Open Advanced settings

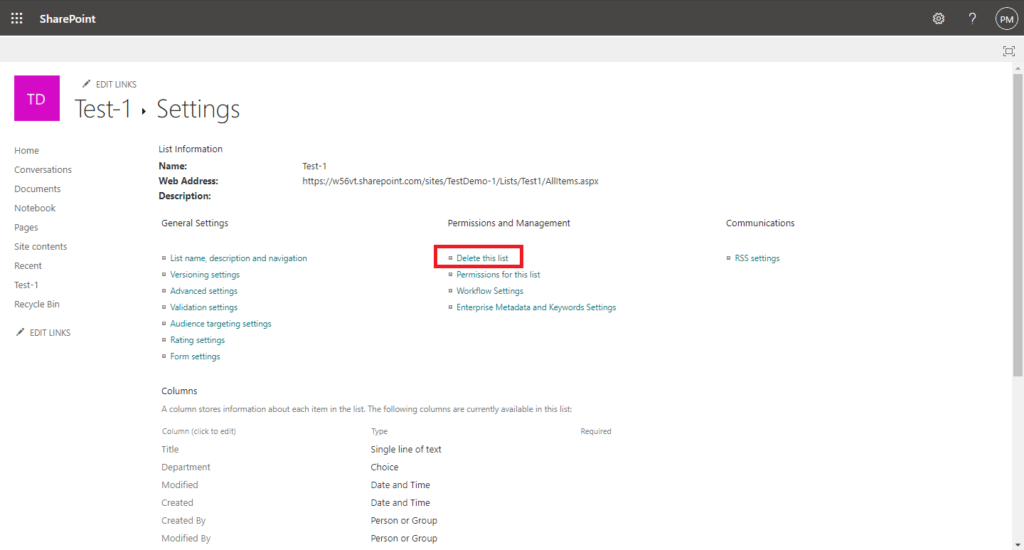click(204, 291)
